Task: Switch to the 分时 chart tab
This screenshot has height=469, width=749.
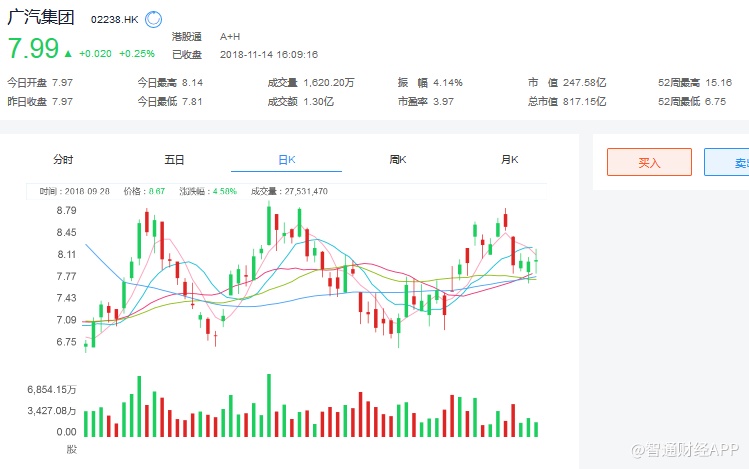Action: (x=63, y=160)
